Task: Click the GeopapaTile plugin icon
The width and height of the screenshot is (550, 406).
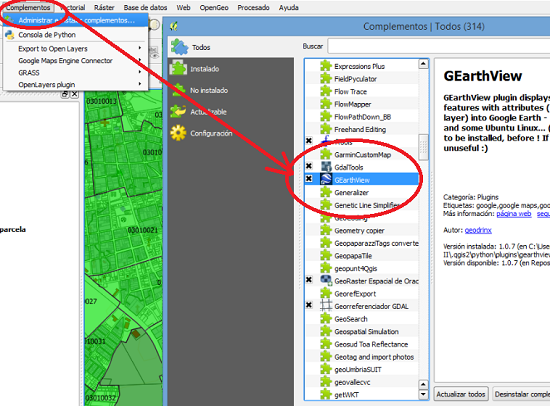Action: coord(326,255)
